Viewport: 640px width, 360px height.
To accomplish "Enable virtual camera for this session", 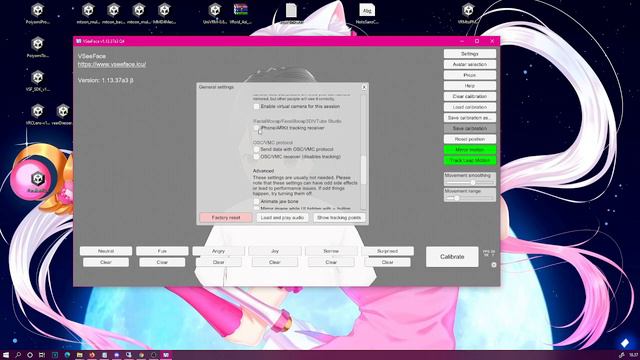I will pos(256,107).
